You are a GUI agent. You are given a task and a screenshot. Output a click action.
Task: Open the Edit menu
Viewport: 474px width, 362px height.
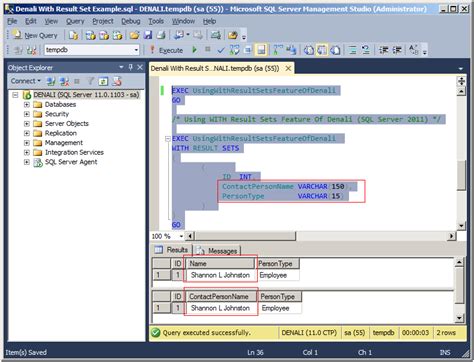coord(31,21)
